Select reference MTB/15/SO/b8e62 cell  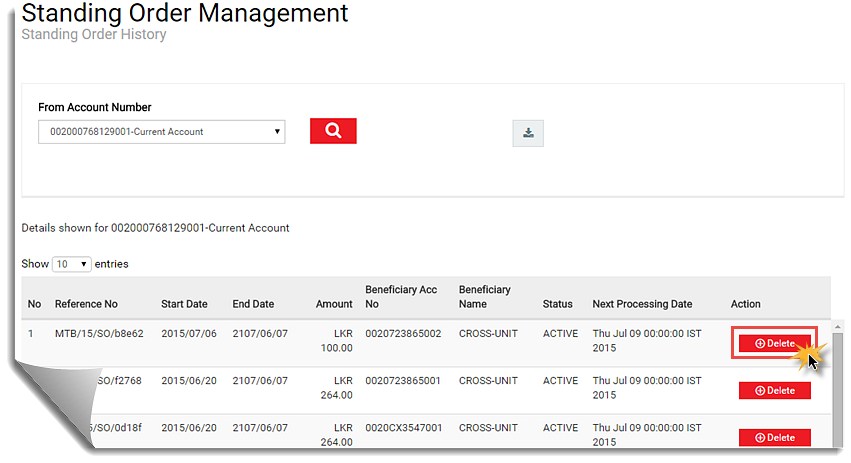[x=99, y=333]
